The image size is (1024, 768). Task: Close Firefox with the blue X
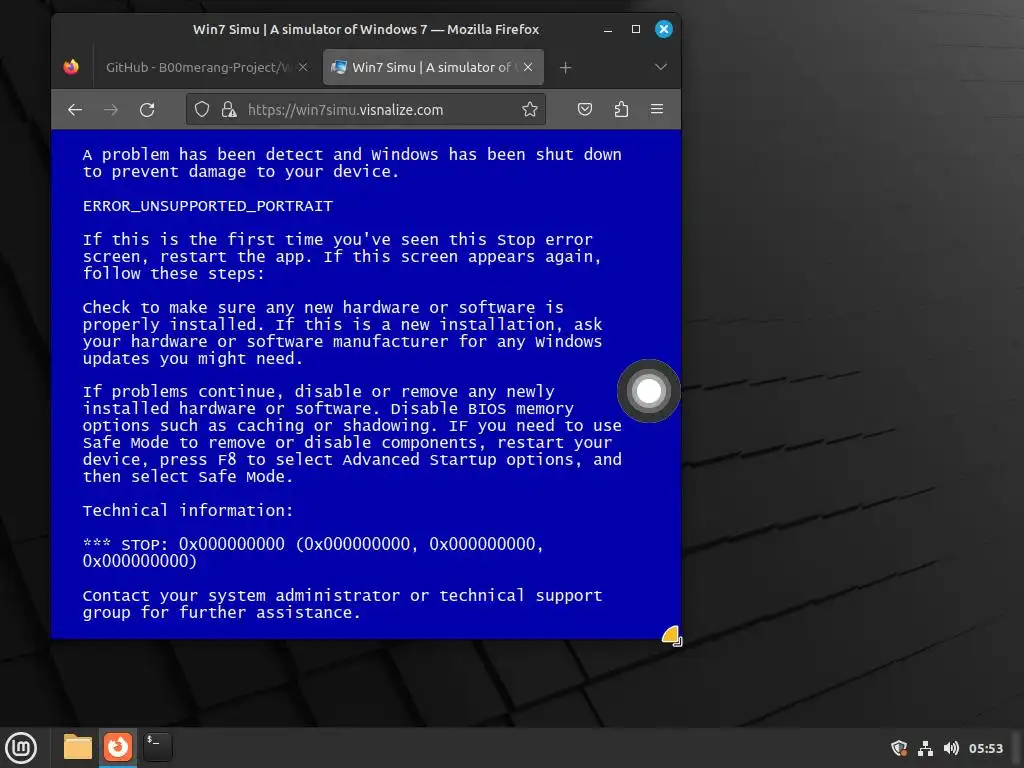tap(664, 29)
